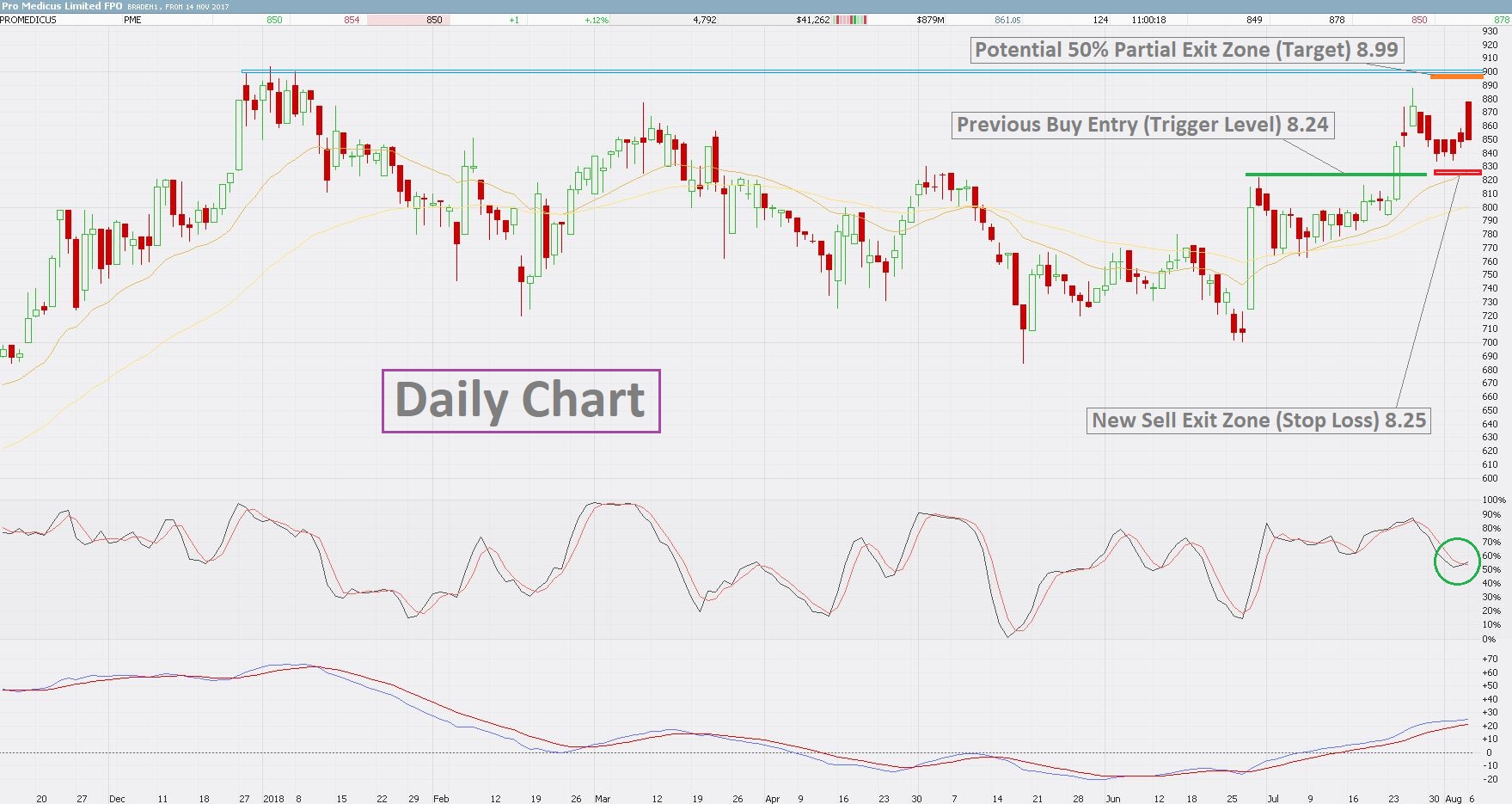Click the PME ticker code
The width and height of the screenshot is (1512, 804).
(x=132, y=20)
